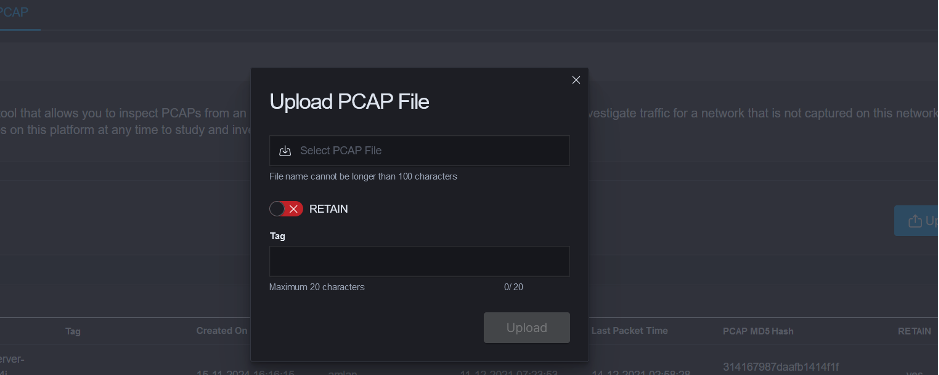Click the MD5 hash value 314167987daafb1414f1f
Screen dimensions: 939x375
point(781,367)
